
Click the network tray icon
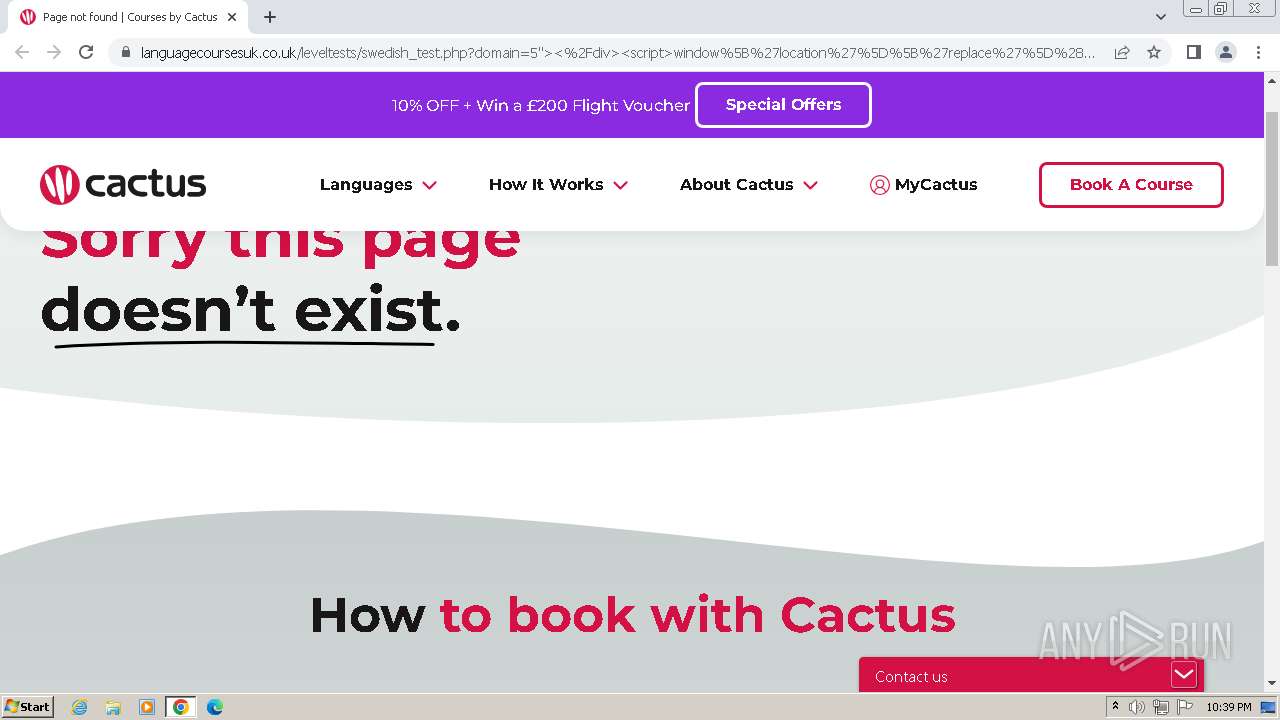1161,707
